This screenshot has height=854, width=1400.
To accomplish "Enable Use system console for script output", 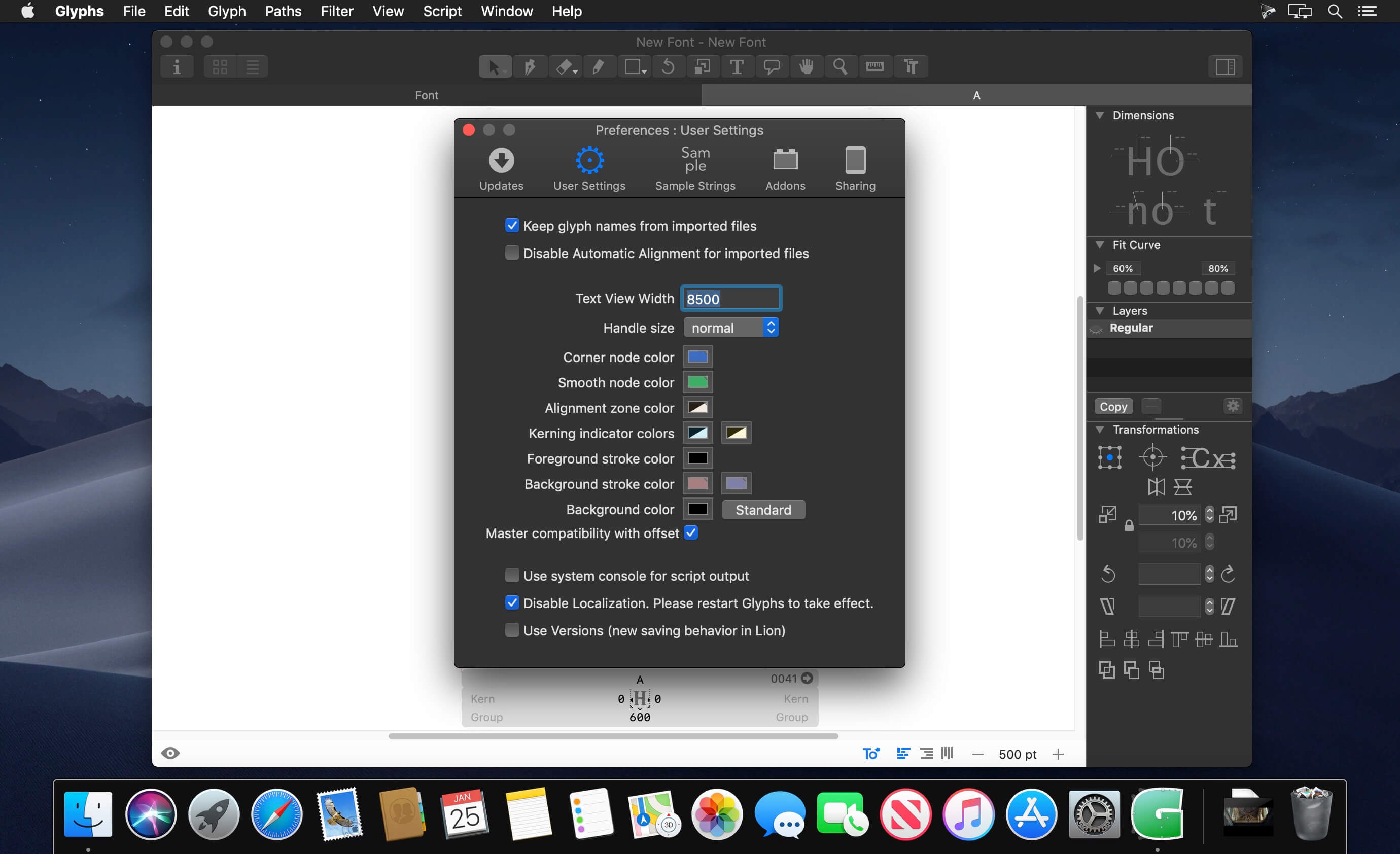I will click(512, 576).
